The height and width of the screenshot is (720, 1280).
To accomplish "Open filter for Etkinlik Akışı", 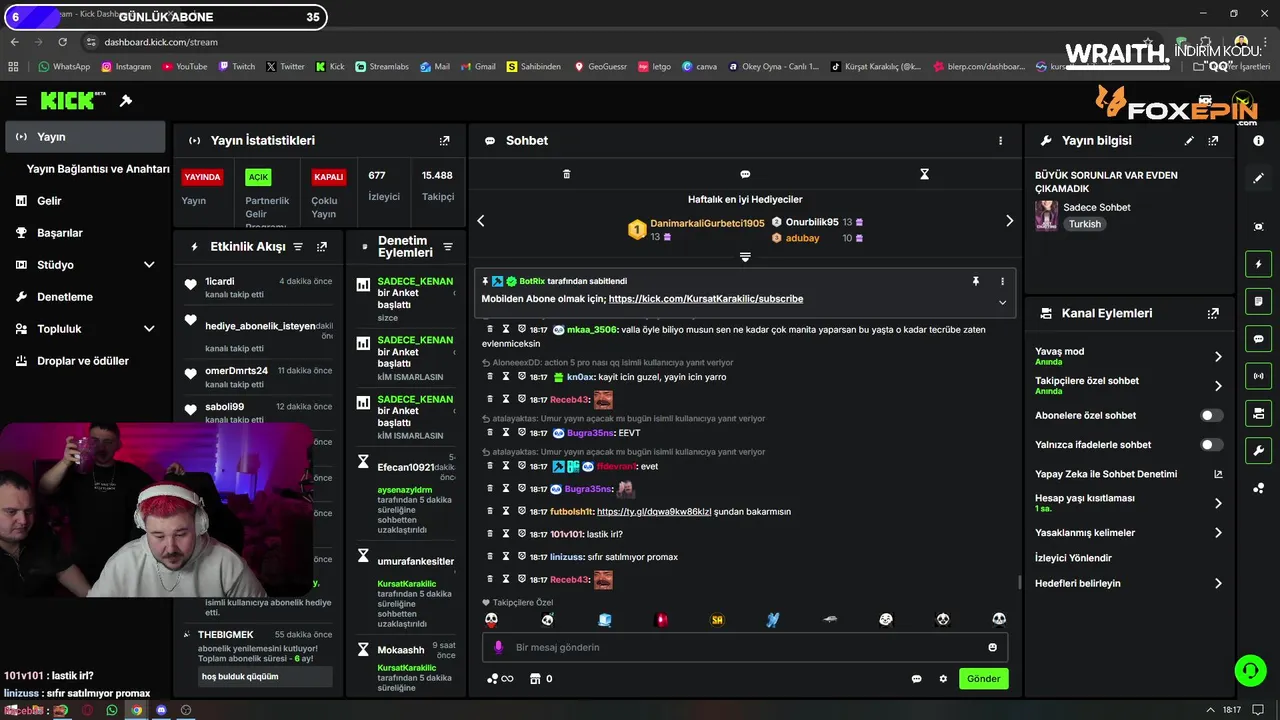I will (297, 247).
